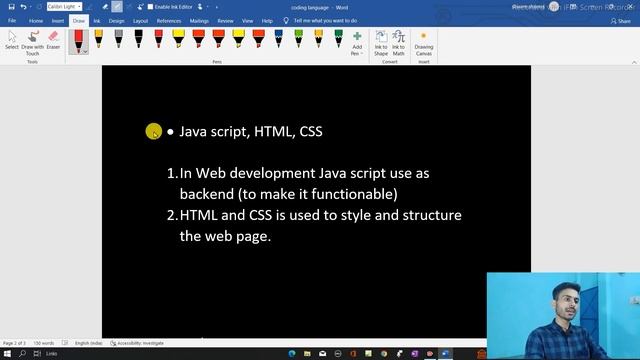This screenshot has width=640, height=360.
Task: Click the user account avatar in the title bar
Action: click(x=554, y=7)
